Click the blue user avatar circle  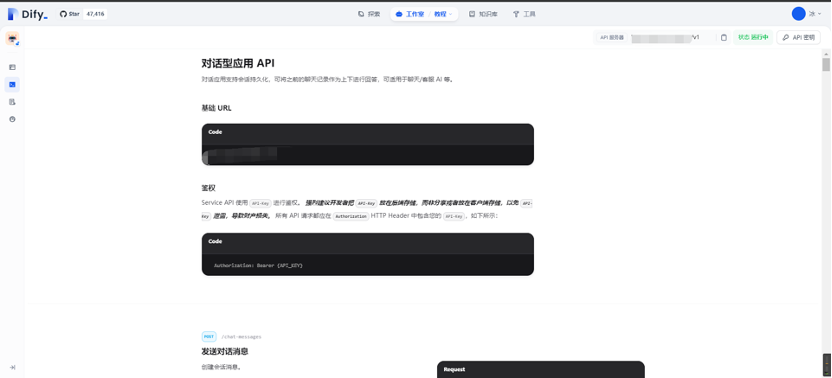(x=799, y=14)
